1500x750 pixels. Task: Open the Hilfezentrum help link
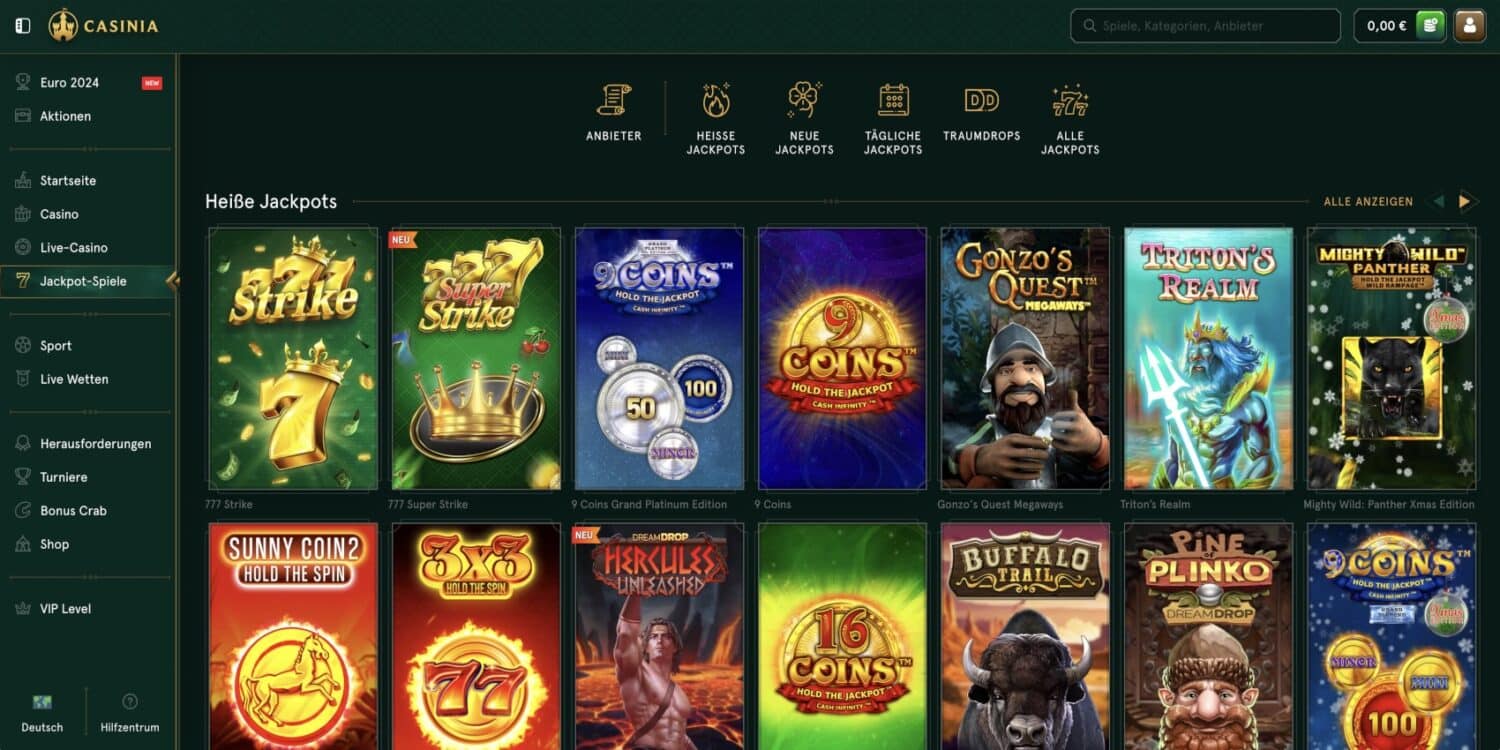[x=130, y=713]
